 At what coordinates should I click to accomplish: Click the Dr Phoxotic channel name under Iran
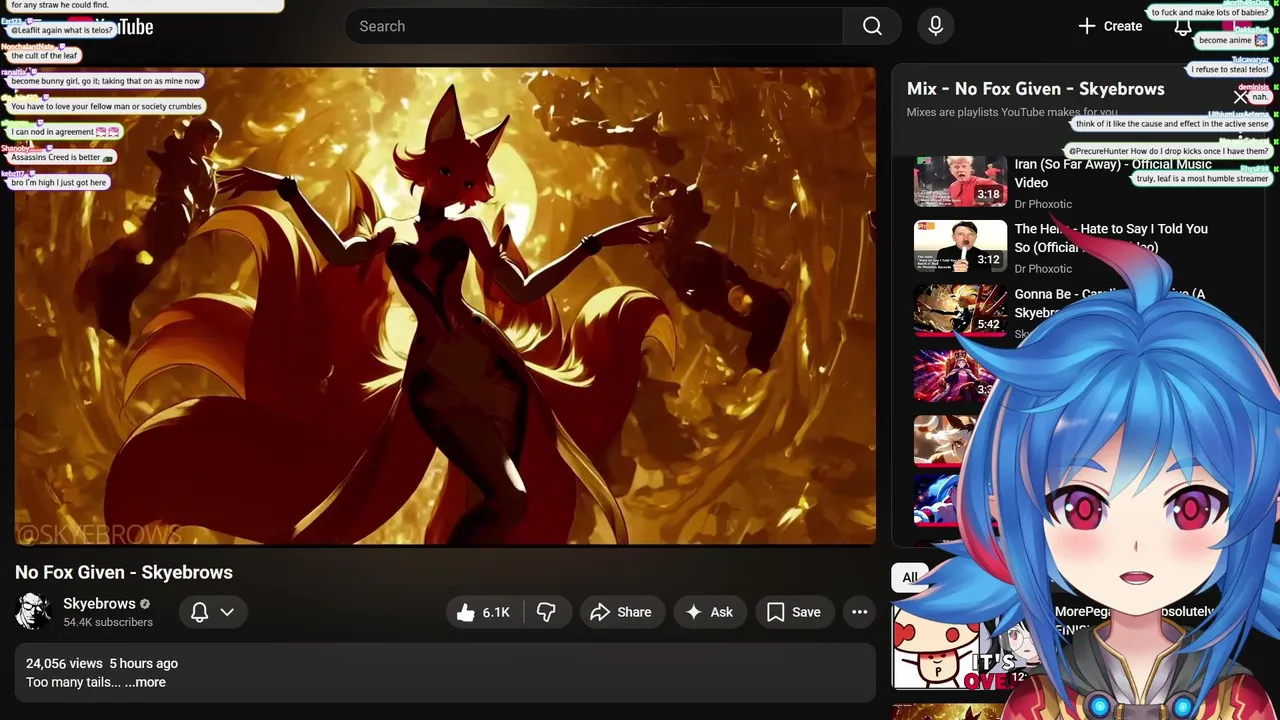(x=1043, y=204)
